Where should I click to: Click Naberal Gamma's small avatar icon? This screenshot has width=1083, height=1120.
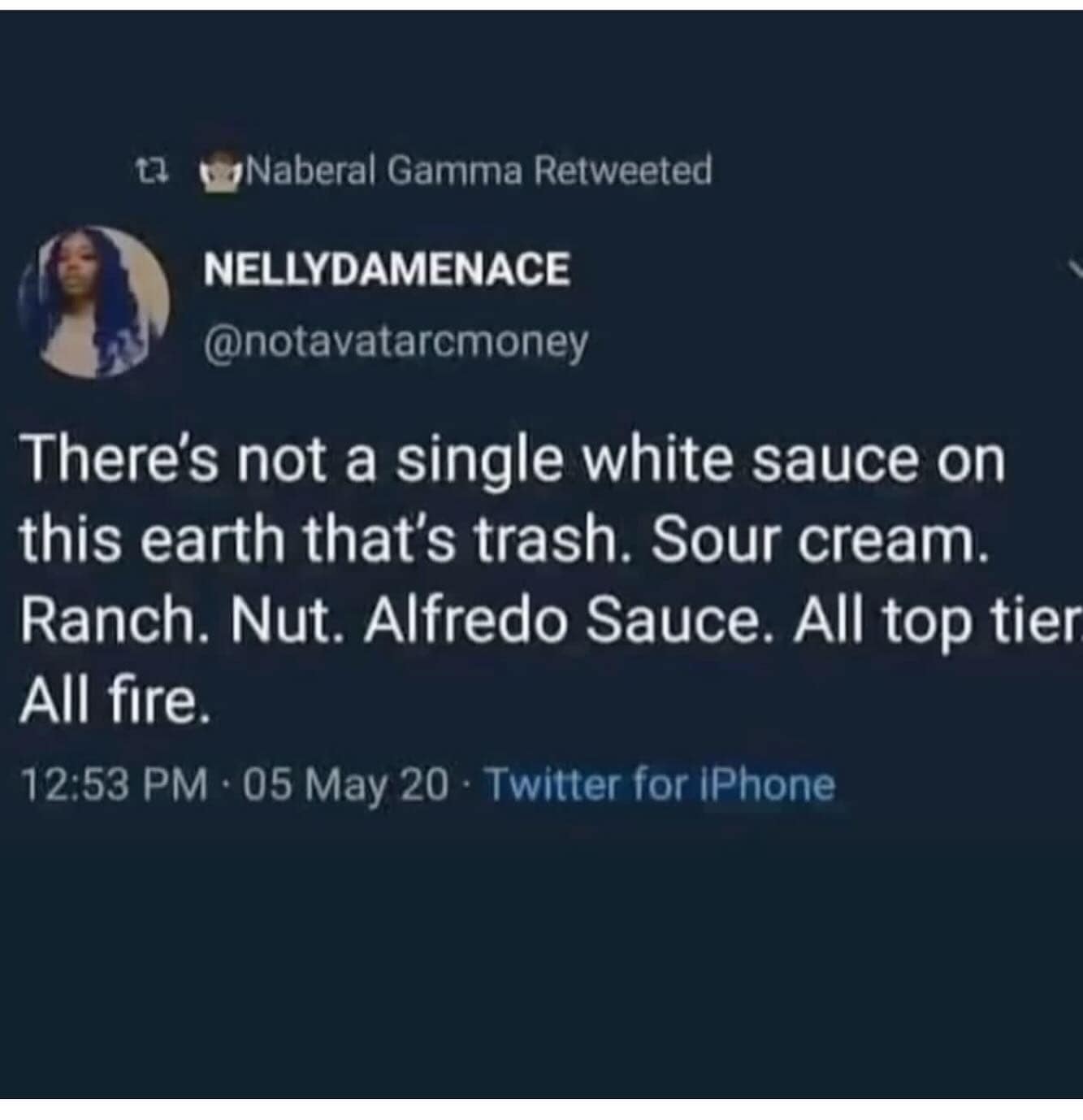click(x=219, y=171)
